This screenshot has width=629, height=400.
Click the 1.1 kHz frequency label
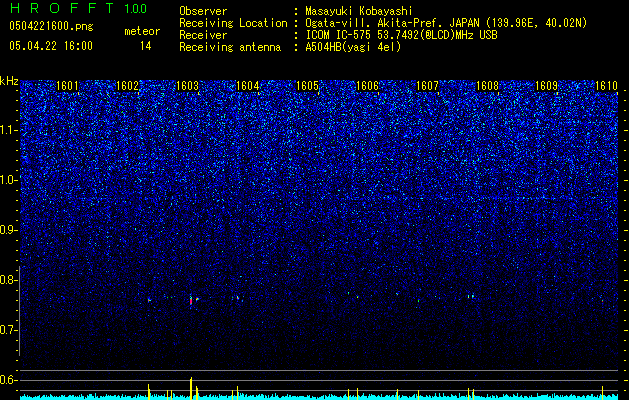pos(9,131)
